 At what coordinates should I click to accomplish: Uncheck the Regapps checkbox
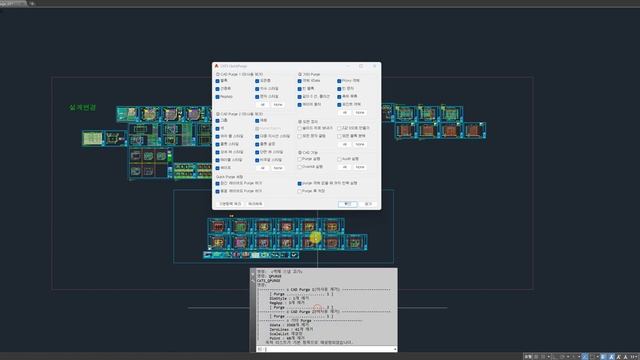pyautogui.click(x=218, y=97)
